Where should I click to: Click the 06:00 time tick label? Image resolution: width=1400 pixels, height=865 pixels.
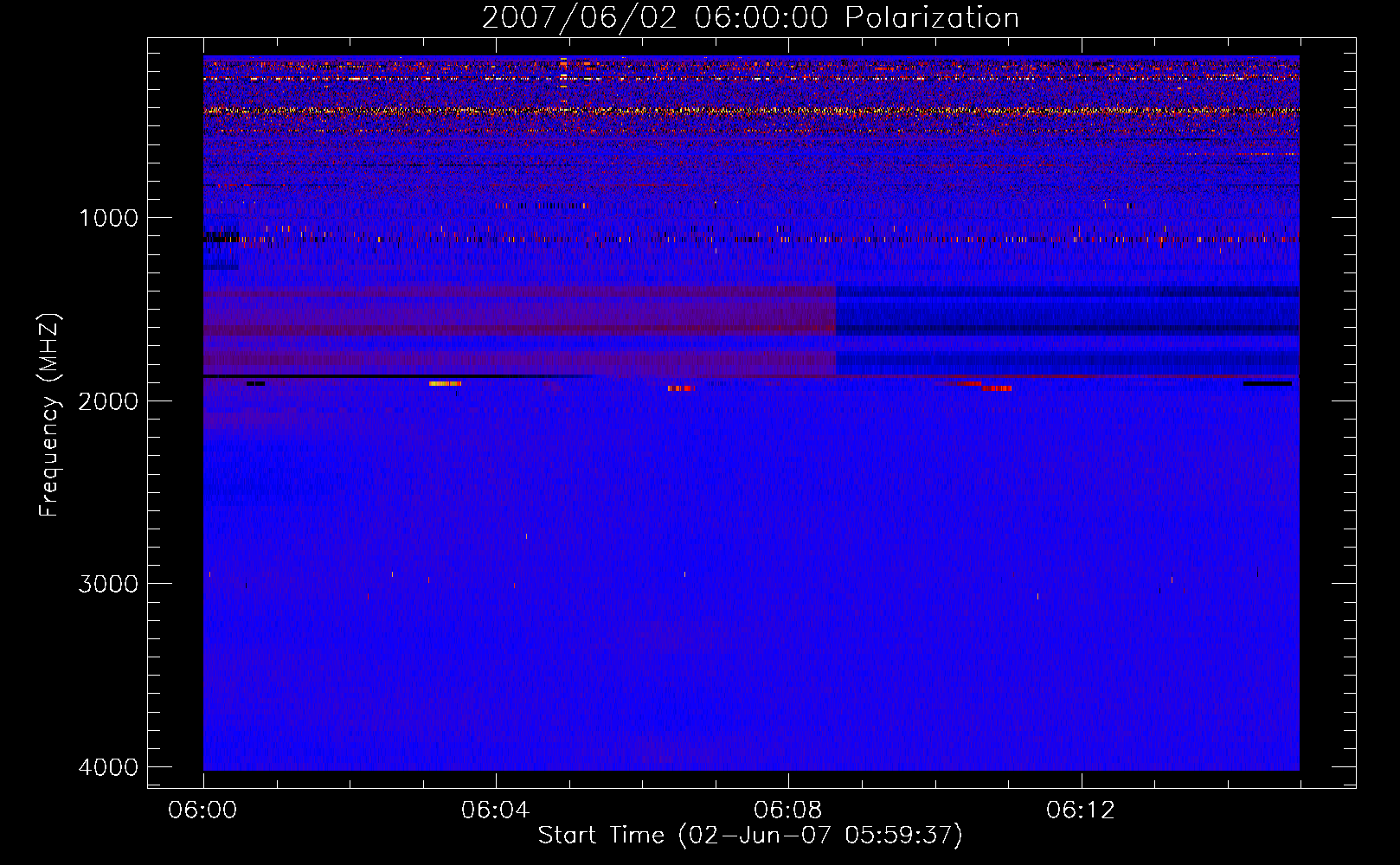coord(202,811)
